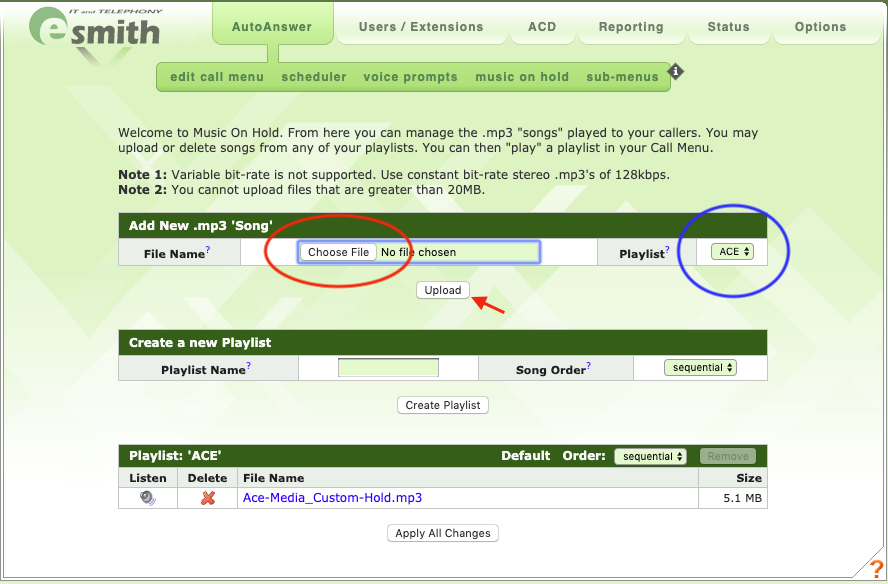The width and height of the screenshot is (888, 584).
Task: Click the Create a new Playlist heading
Action: (x=200, y=343)
